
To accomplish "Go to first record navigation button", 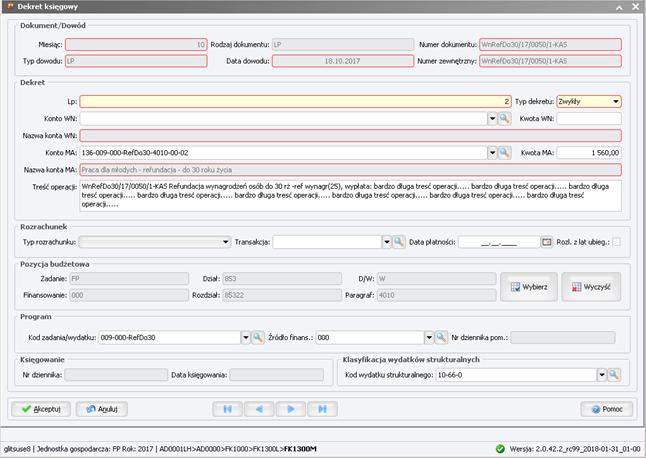I will point(227,409).
